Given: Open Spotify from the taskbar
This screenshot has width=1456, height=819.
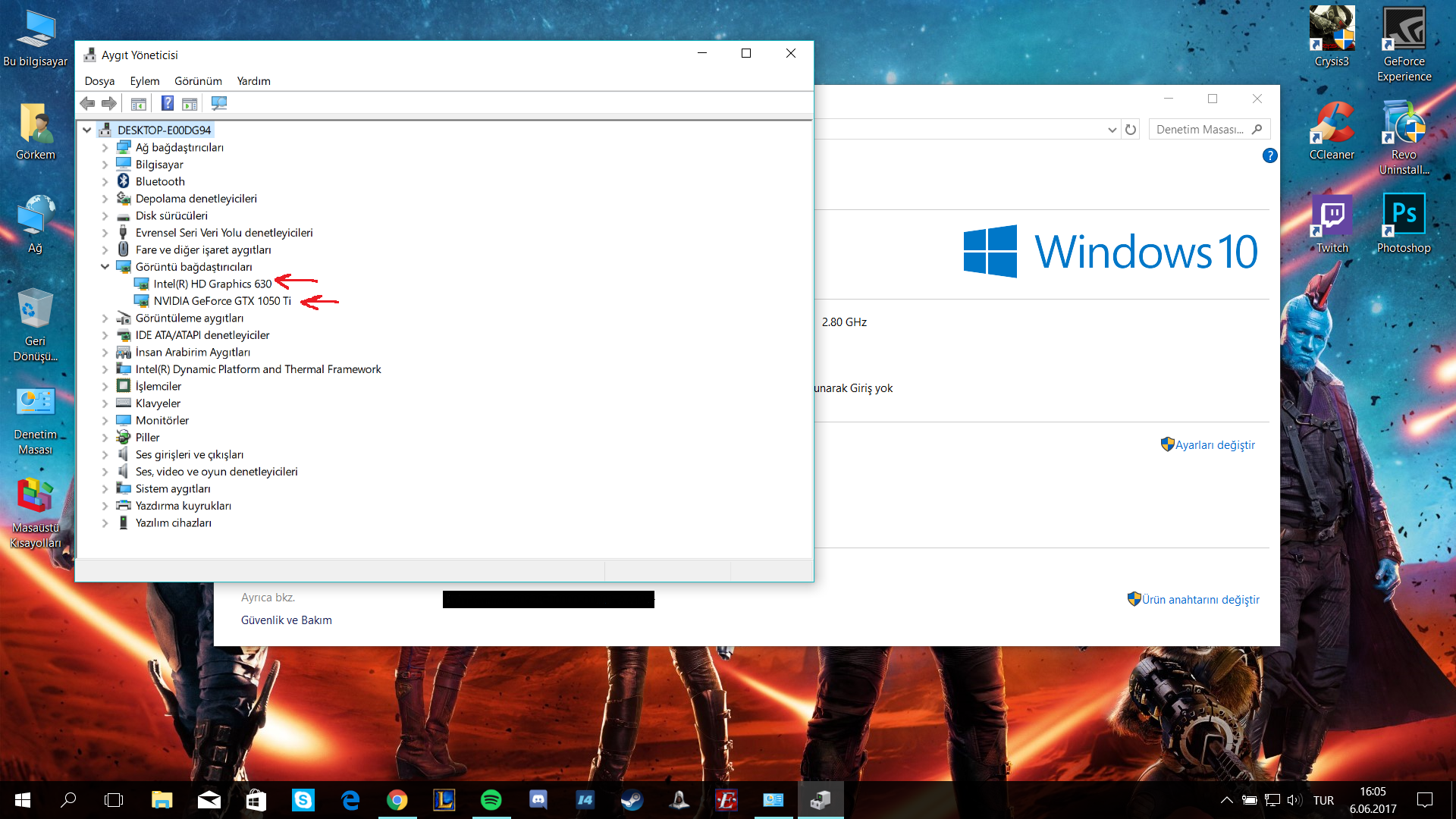Looking at the screenshot, I should point(491,799).
